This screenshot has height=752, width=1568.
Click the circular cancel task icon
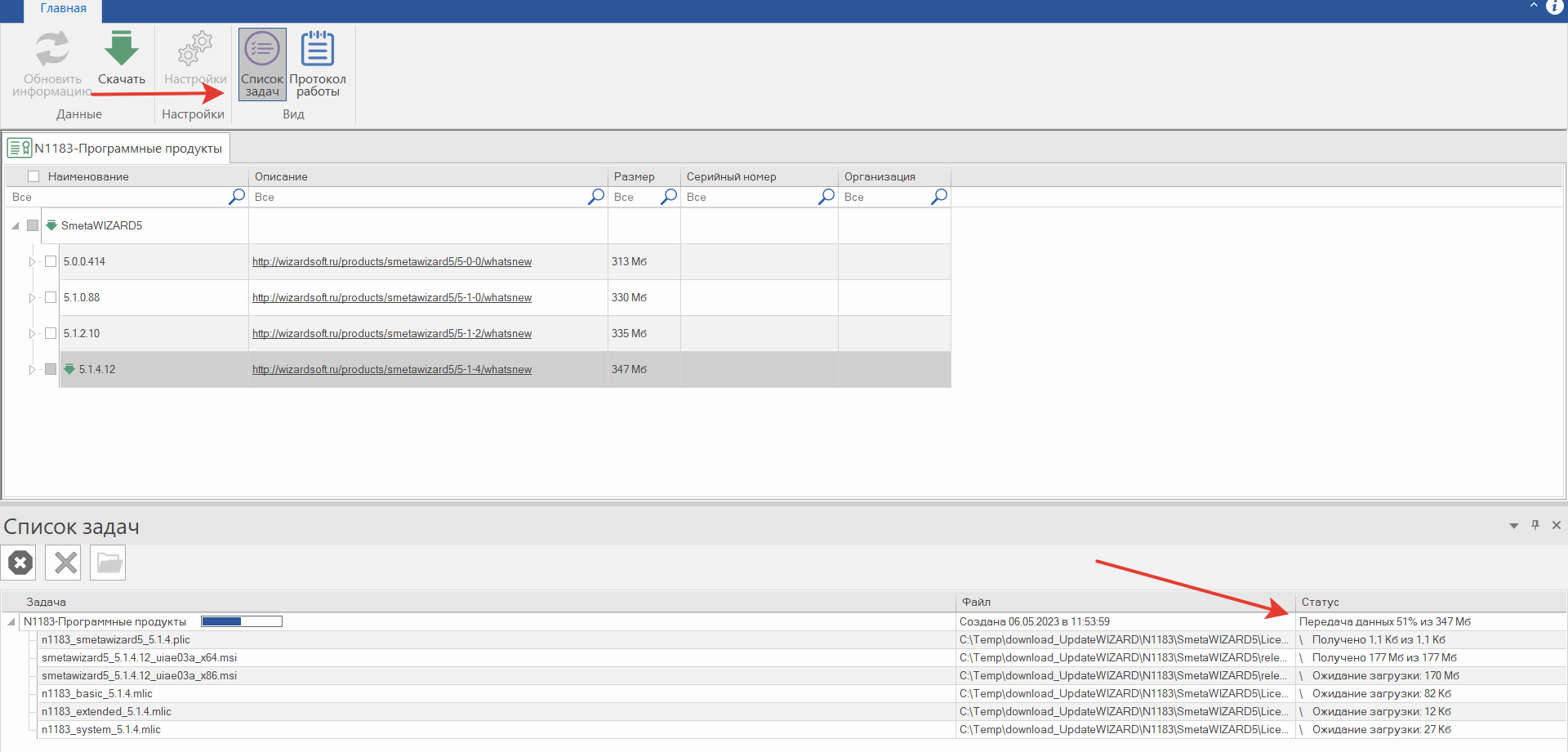(x=20, y=563)
